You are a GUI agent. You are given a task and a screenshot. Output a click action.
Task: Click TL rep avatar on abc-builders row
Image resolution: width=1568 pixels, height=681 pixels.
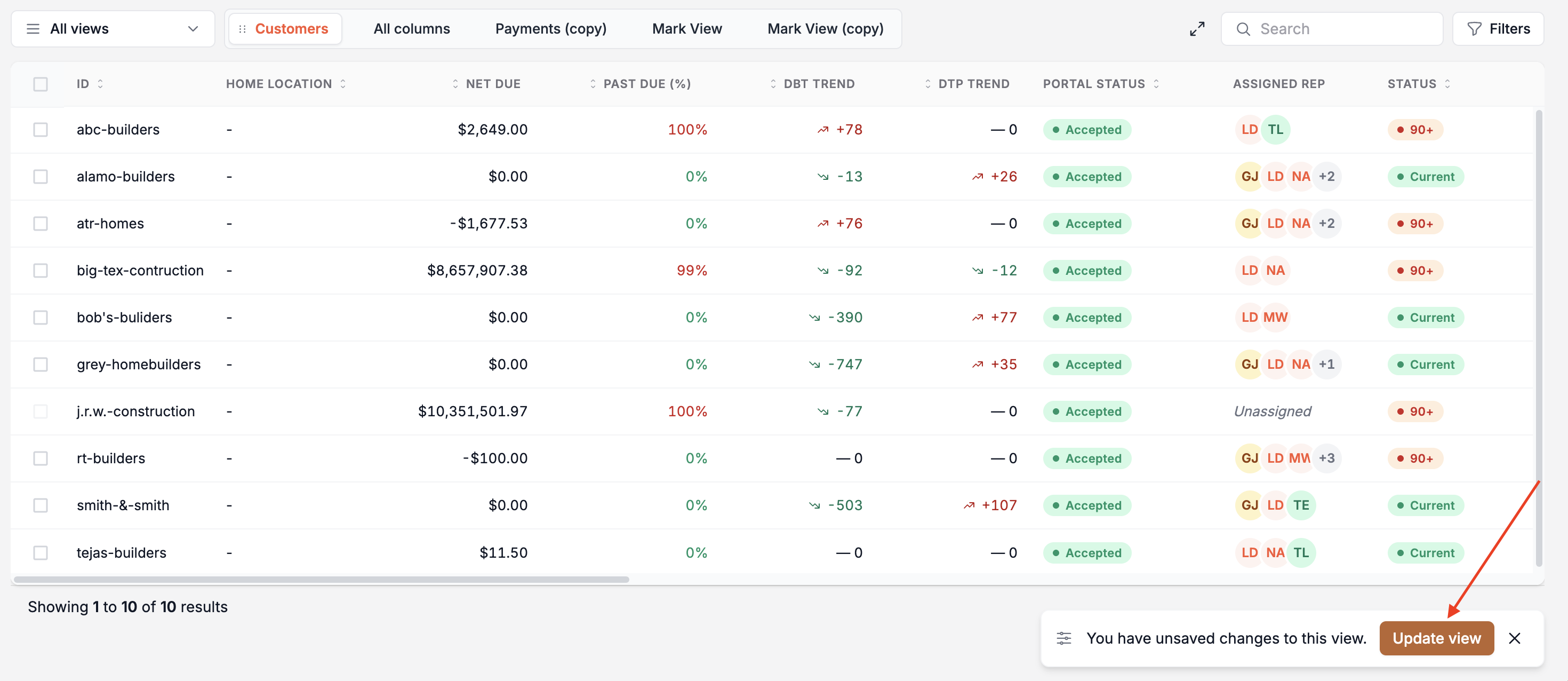1275,129
